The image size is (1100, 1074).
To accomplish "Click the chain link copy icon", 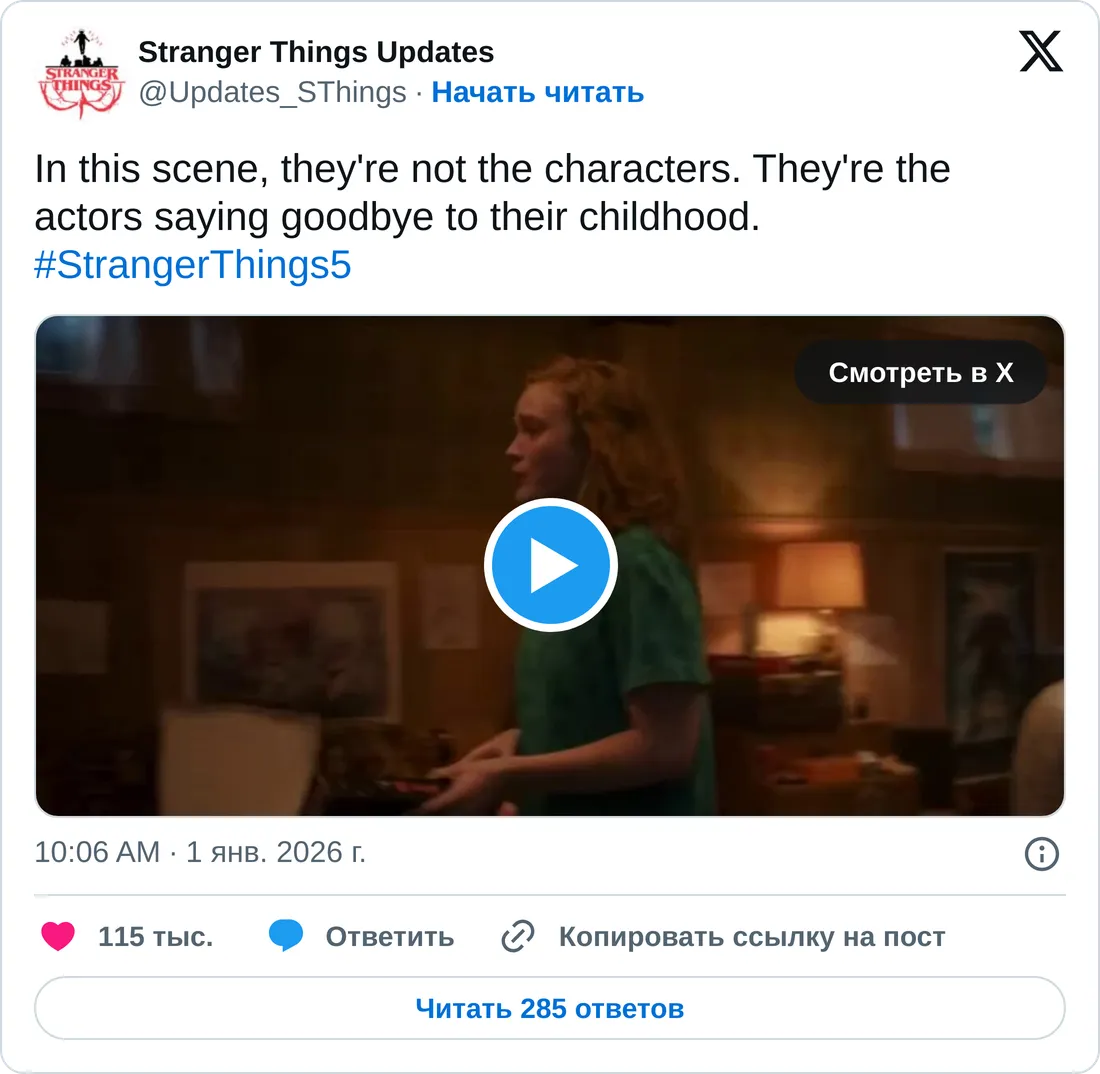I will click(x=518, y=937).
